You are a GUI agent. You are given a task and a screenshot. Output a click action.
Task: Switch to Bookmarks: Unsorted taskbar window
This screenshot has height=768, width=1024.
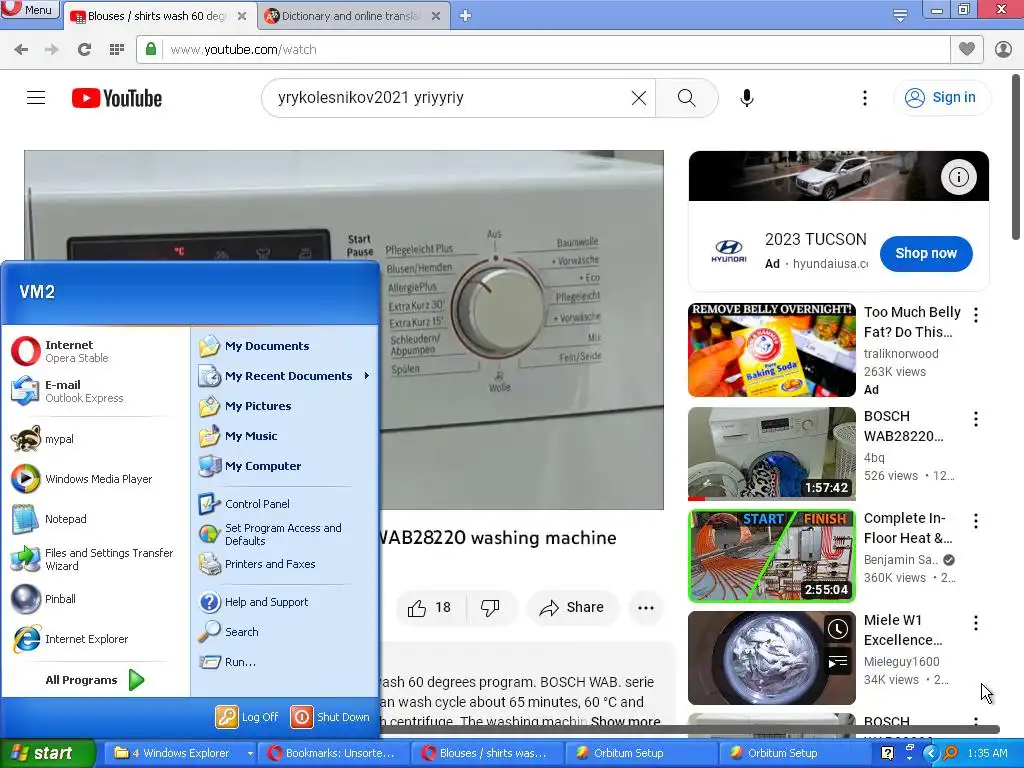pyautogui.click(x=334, y=753)
